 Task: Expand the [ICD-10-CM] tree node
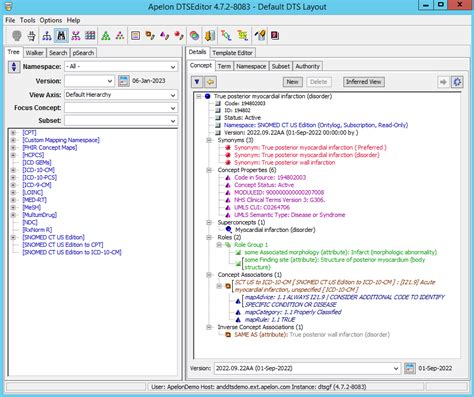13,170
